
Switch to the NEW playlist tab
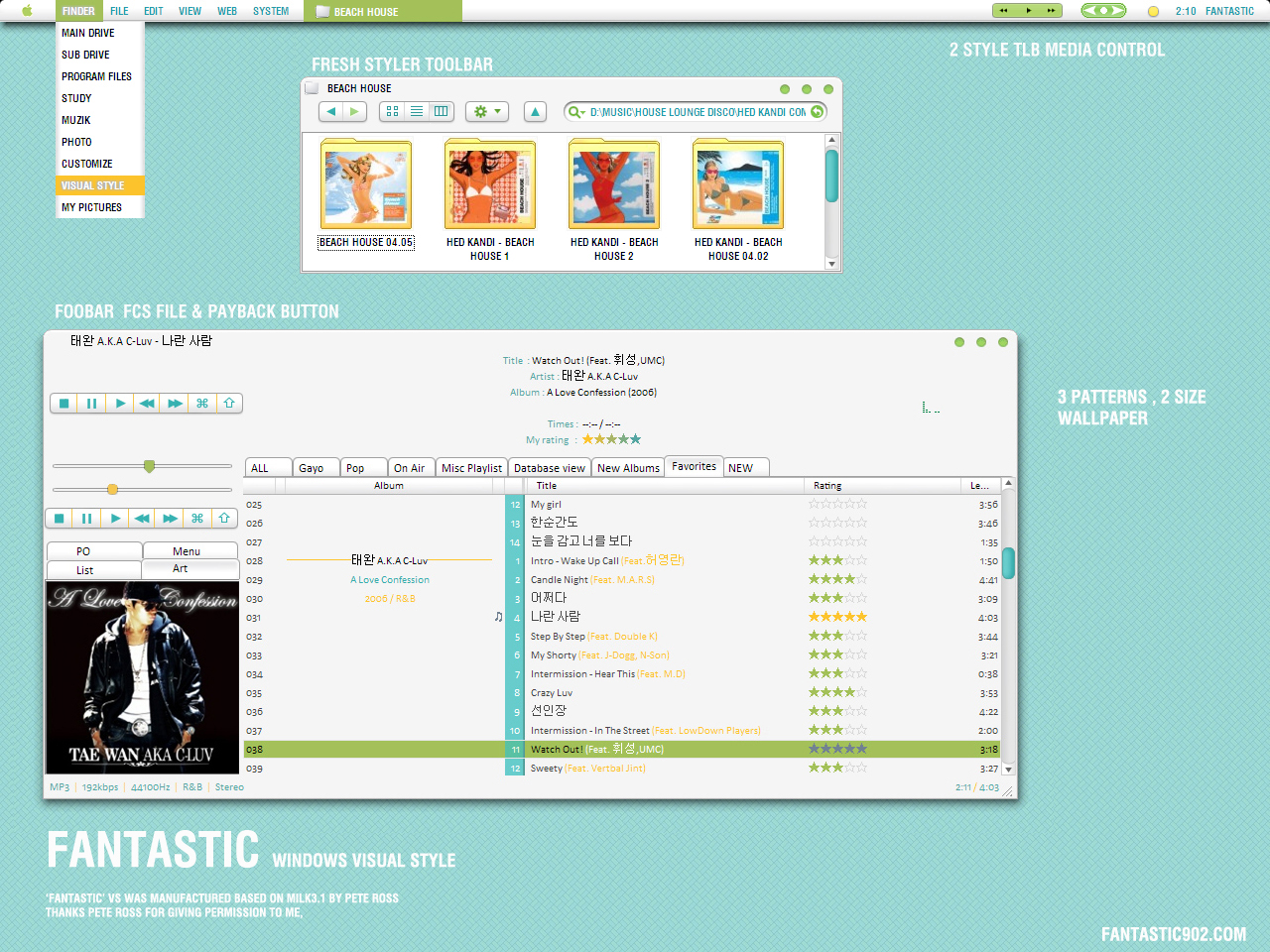pyautogui.click(x=746, y=468)
